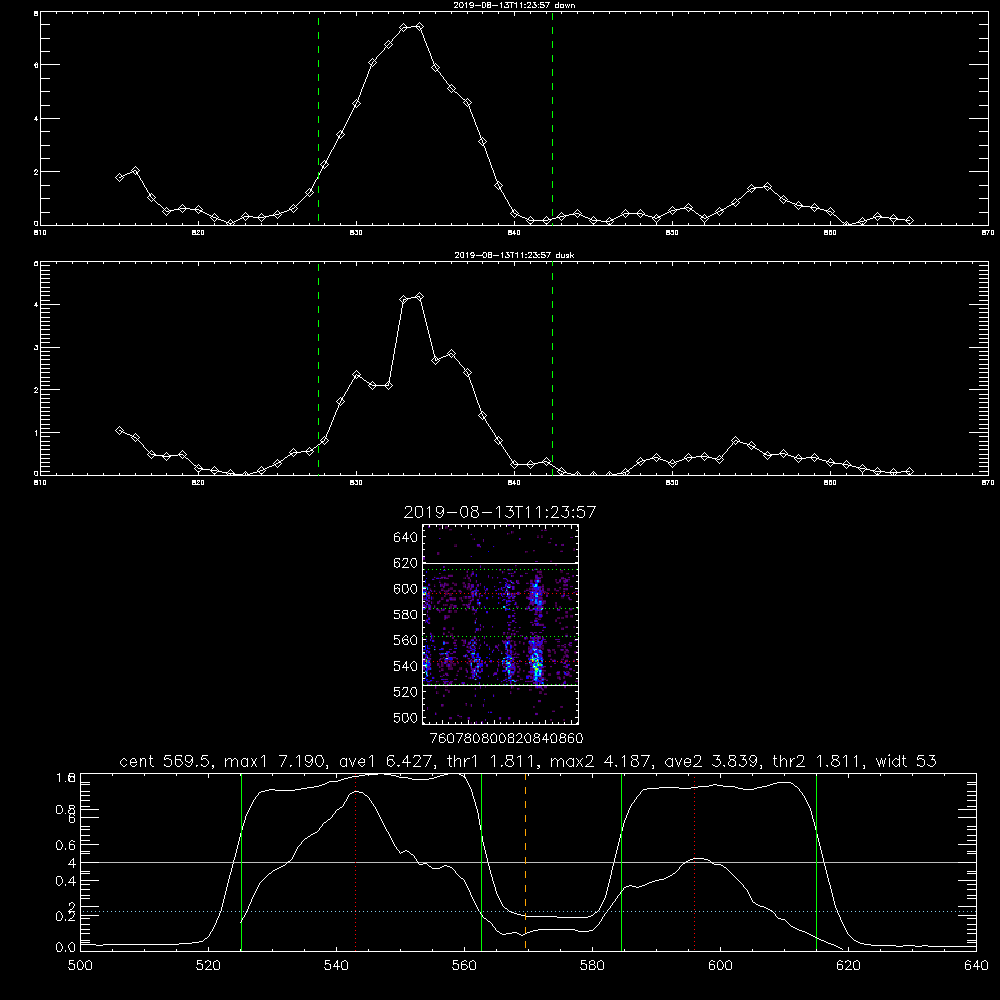Viewport: 1000px width, 1000px height.
Task: Click the bottom plot x-axis label "520"
Action: point(208,966)
